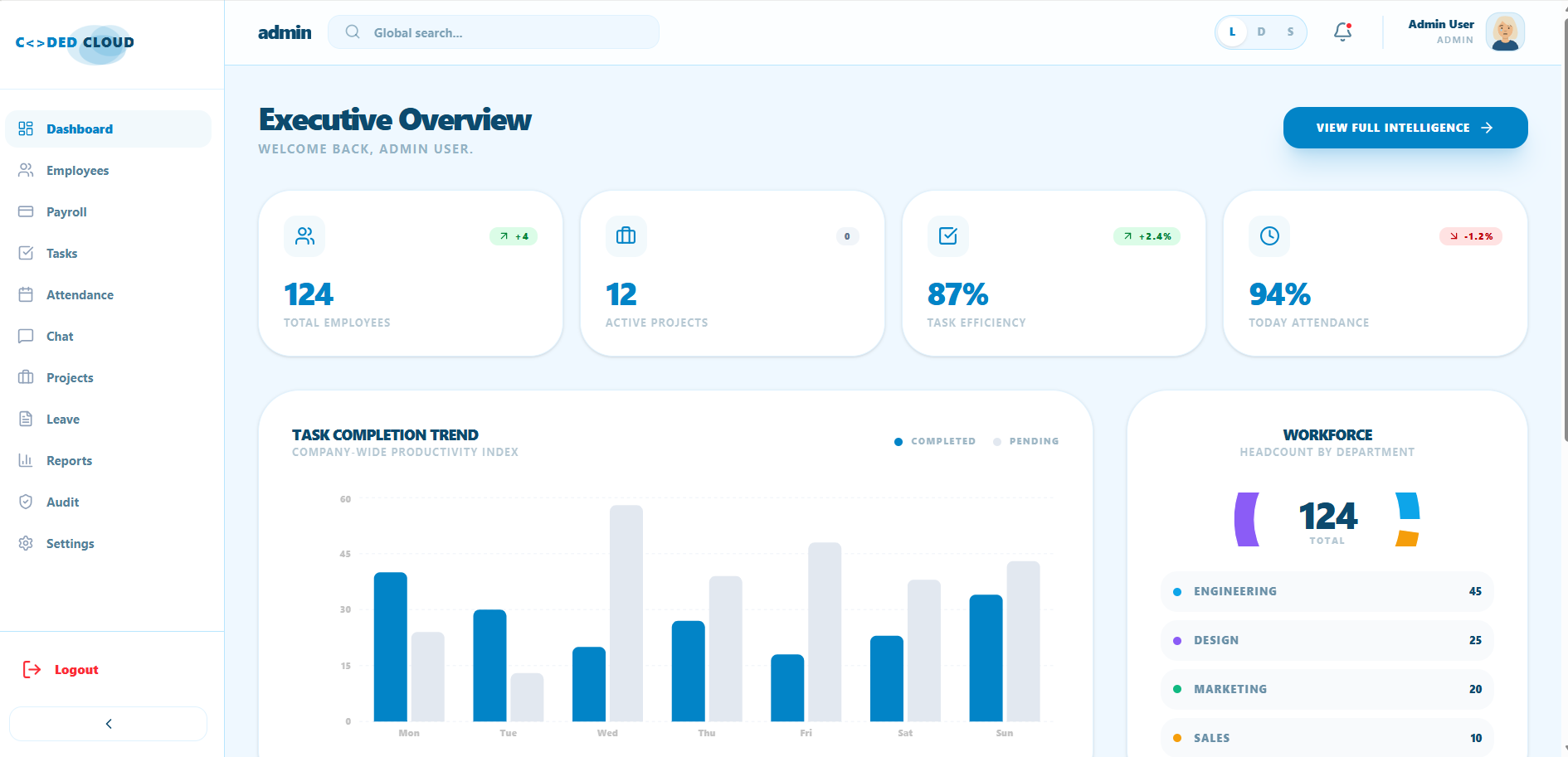
Task: Click the Projects briefcase icon in sidebar
Action: click(x=26, y=377)
